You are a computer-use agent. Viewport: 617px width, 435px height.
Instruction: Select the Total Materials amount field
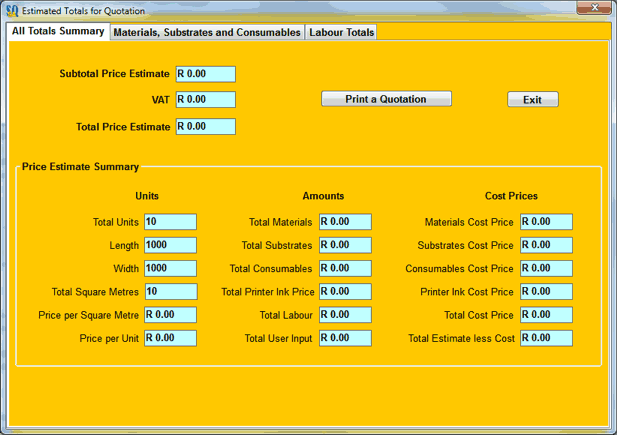point(345,222)
